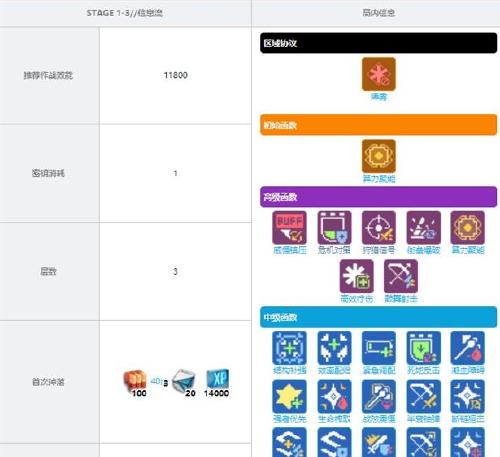
Task: Select the blue bow icon with sword
Action: pos(423,396)
